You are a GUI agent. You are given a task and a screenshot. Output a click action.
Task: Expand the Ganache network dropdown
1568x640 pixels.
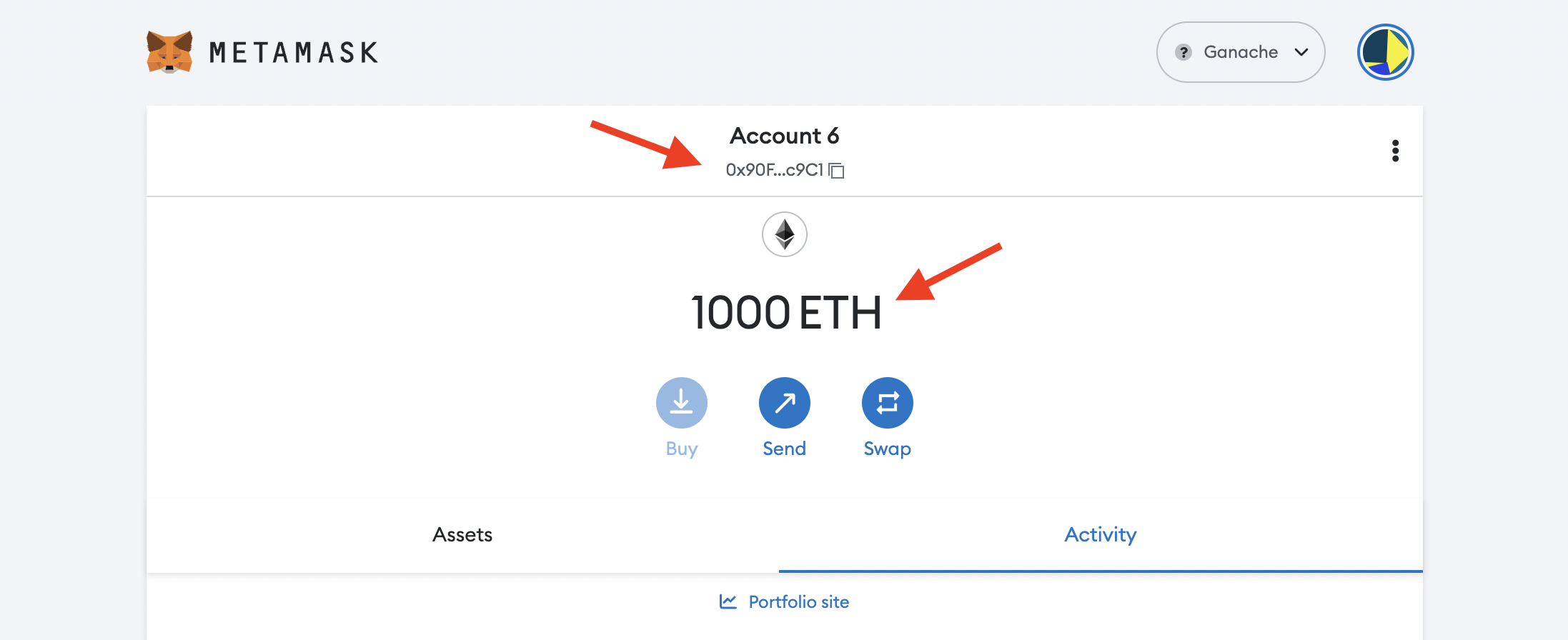click(1241, 52)
